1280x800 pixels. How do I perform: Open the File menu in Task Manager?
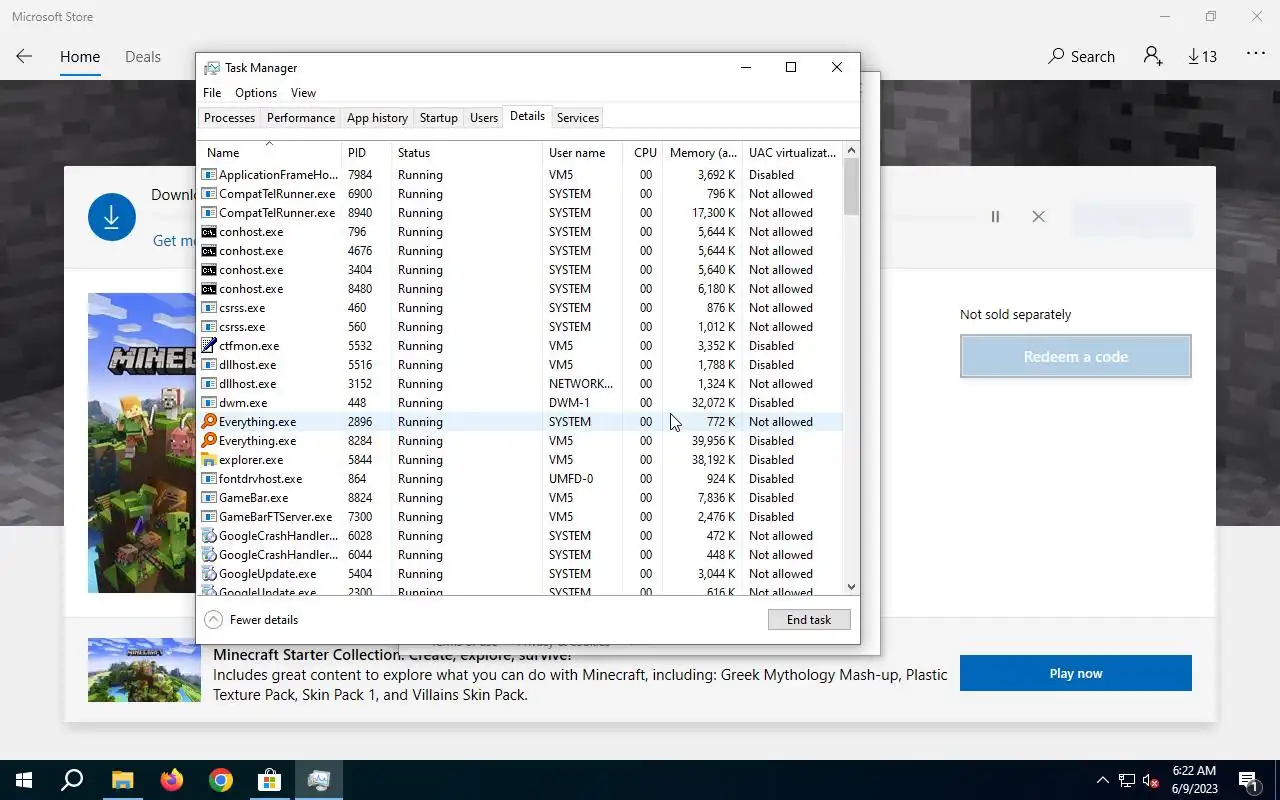coord(212,93)
